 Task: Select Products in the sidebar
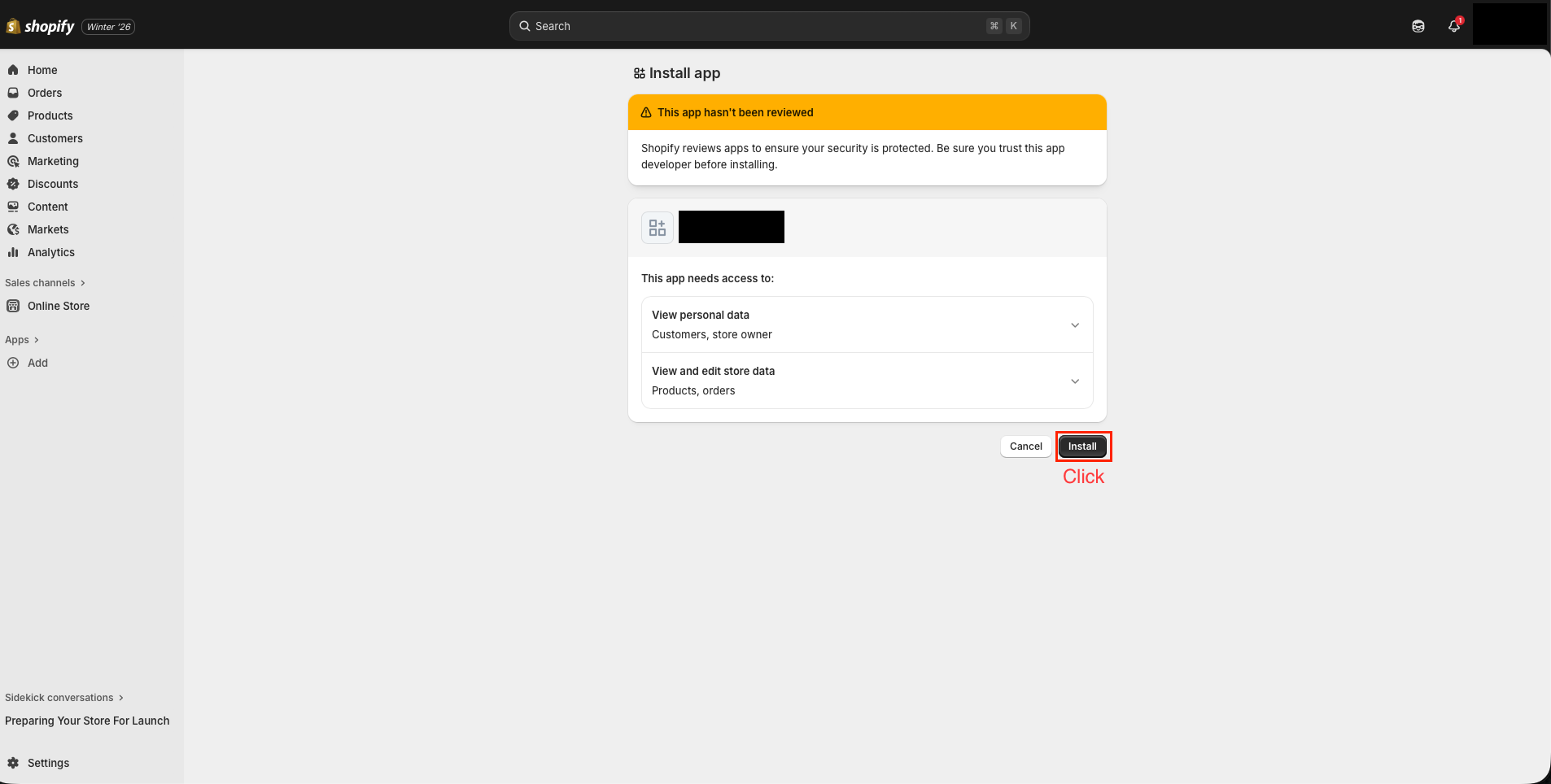coord(50,115)
